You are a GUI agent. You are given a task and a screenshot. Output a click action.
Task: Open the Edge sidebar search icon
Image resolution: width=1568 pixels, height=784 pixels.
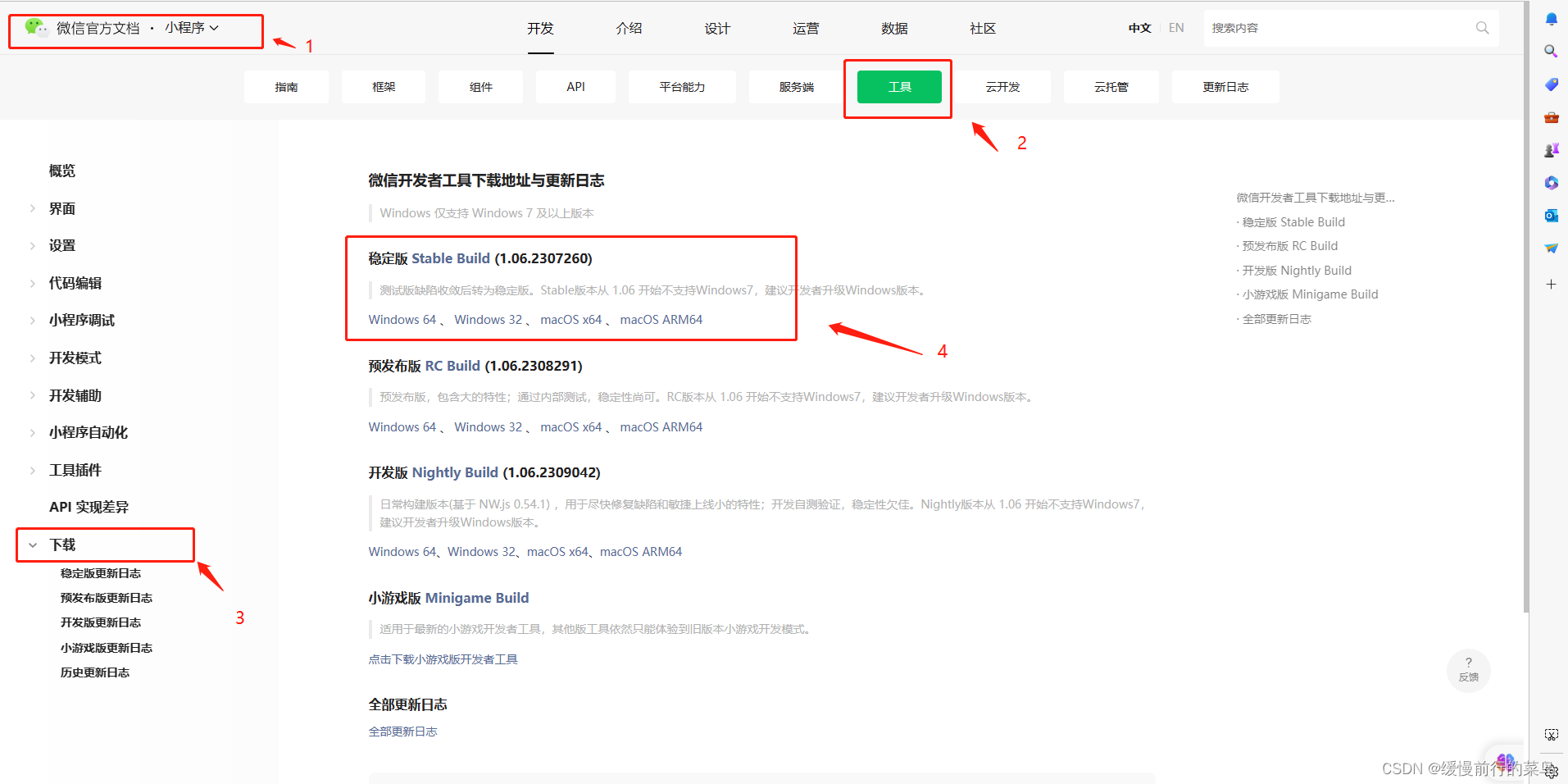coord(1551,51)
